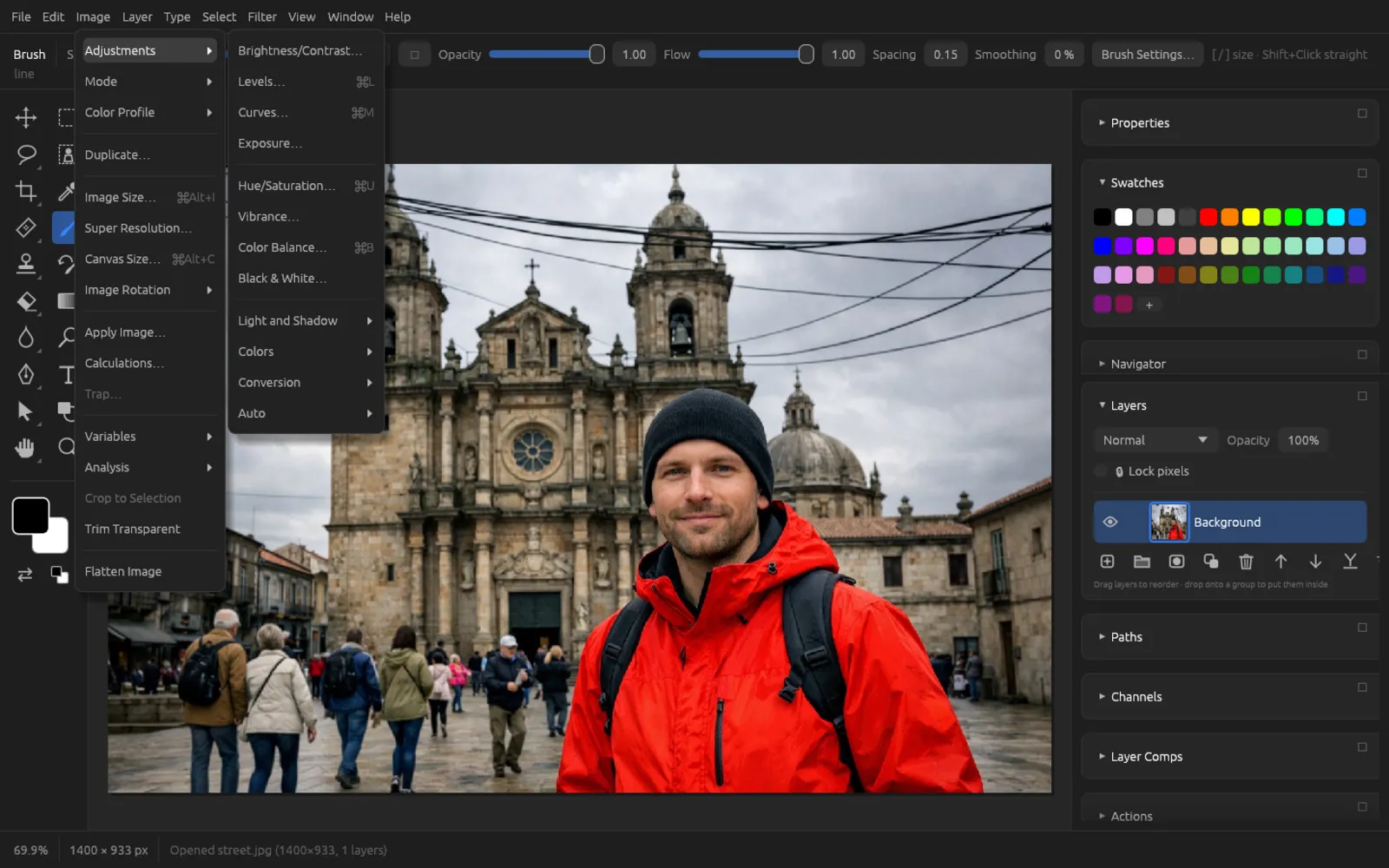Select Flatten Image menu entry
Viewport: 1389px width, 868px height.
(149, 571)
